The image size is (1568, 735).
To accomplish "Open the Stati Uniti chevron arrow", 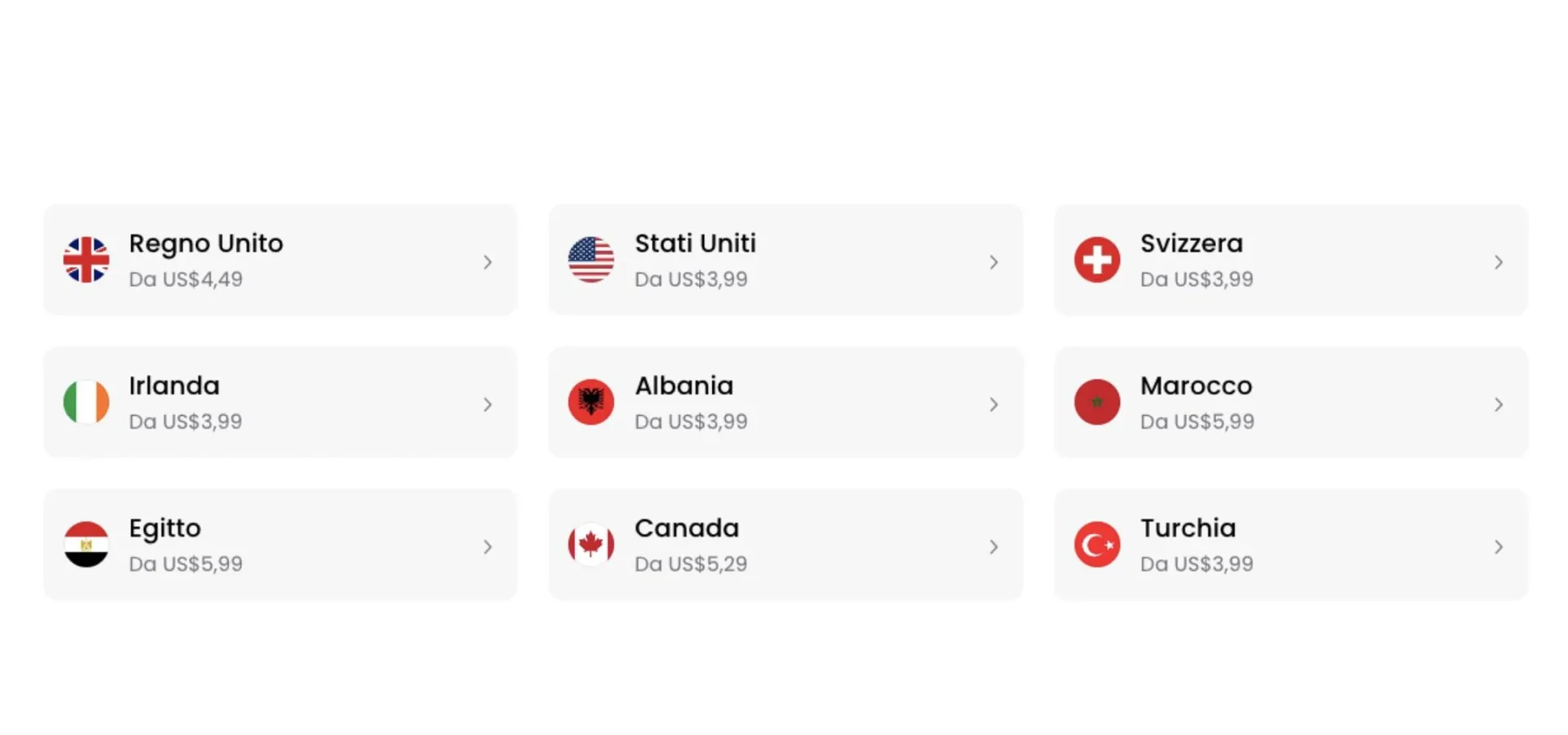I will 993,262.
